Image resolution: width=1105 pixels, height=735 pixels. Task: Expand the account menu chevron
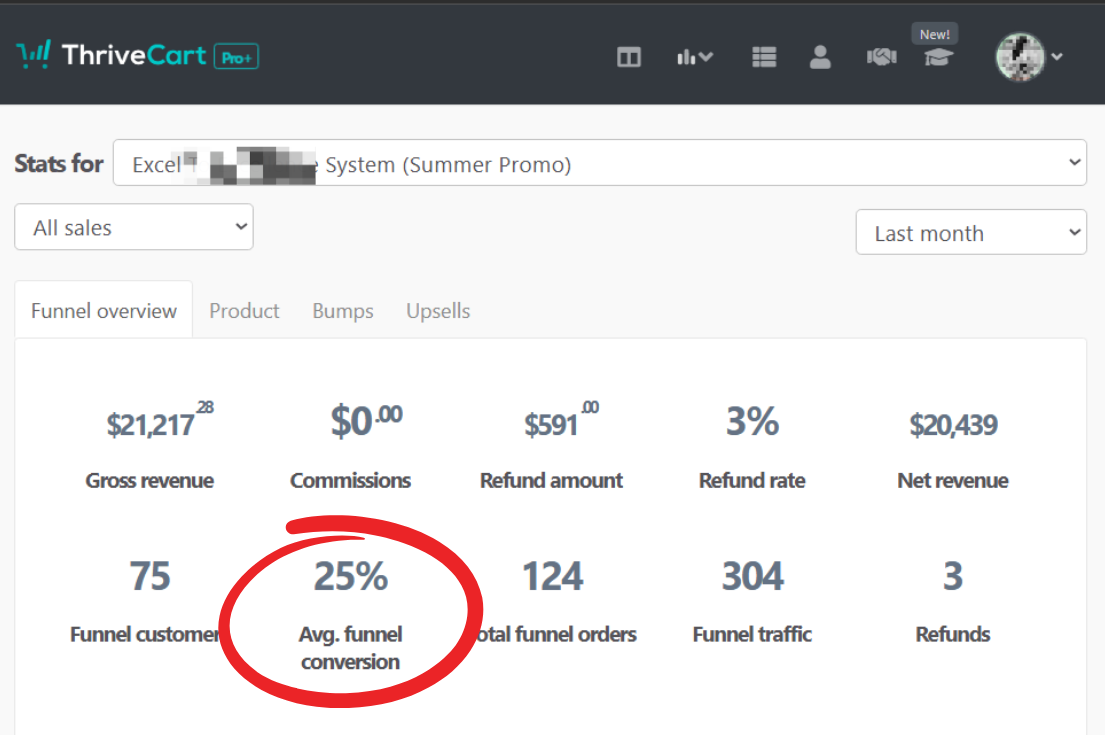tap(1057, 57)
